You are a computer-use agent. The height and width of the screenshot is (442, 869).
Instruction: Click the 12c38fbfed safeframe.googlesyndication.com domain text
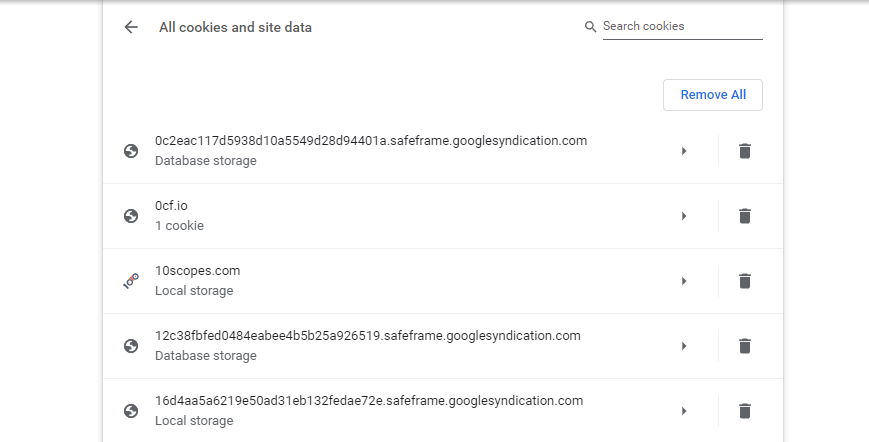[367, 336]
